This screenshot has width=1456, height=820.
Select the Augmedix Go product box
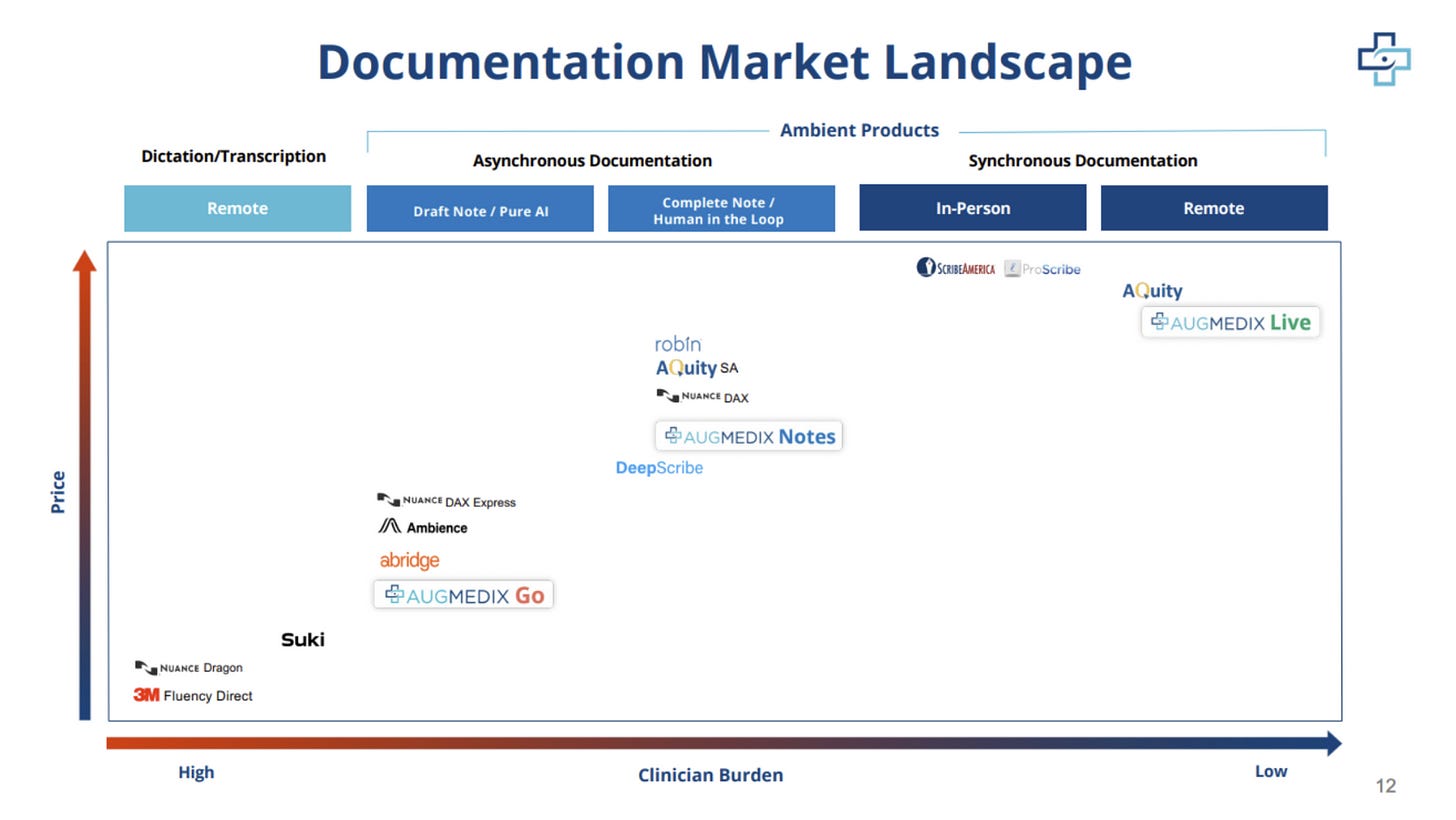coord(463,595)
